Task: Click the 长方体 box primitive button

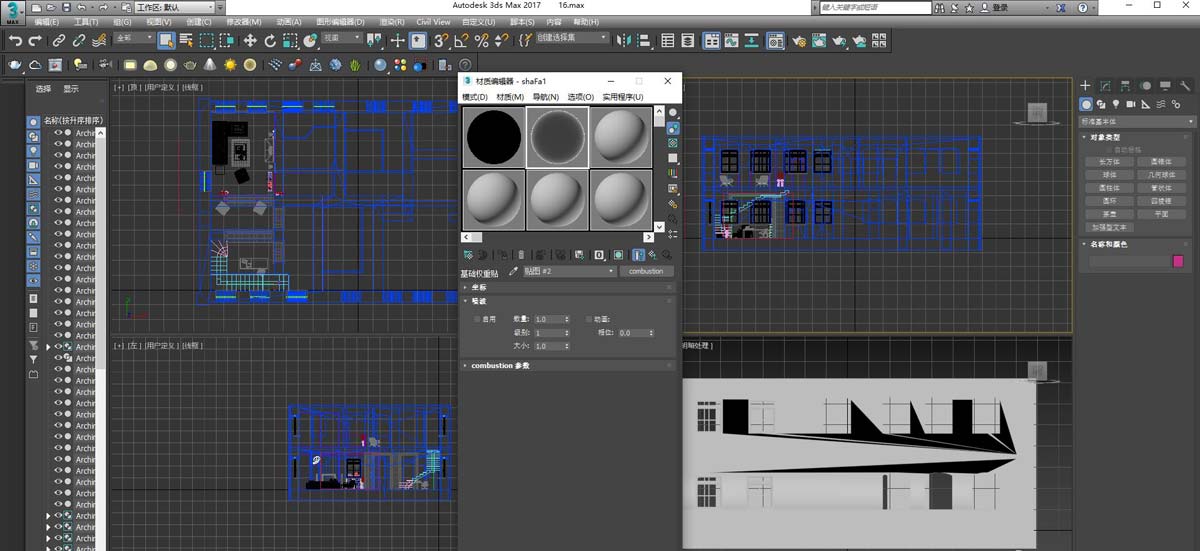Action: coord(1109,161)
